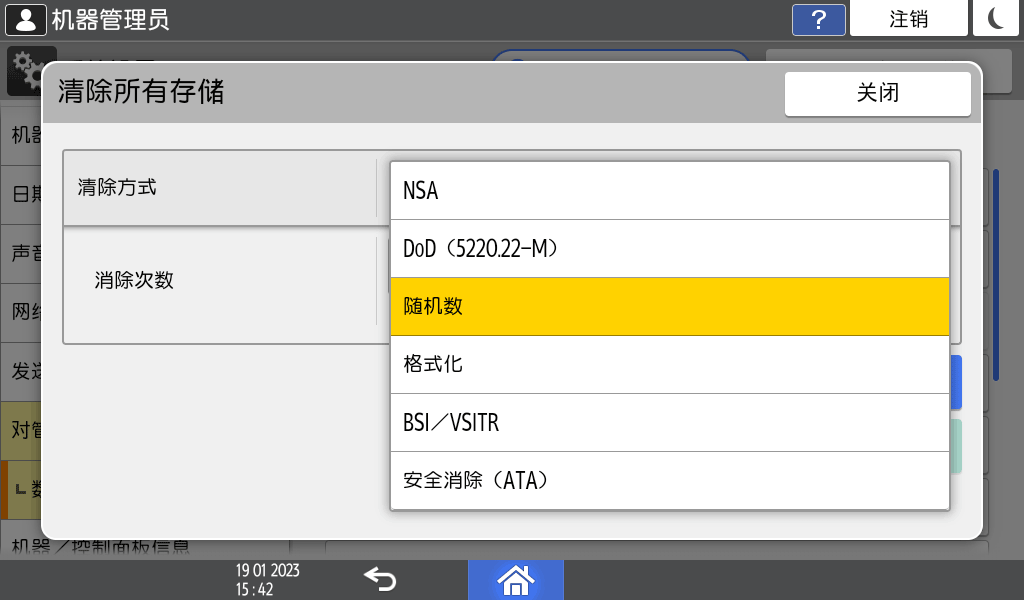The width and height of the screenshot is (1024, 600).
Task: Close the 清除所有存储 dialog with 关闭
Action: click(877, 94)
